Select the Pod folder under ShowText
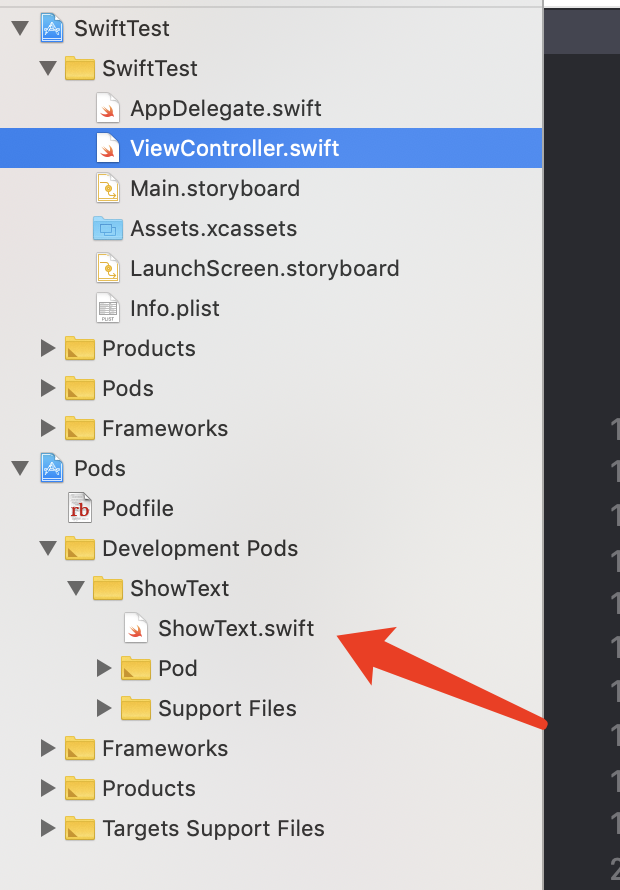Viewport: 620px width, 890px height. 177,668
